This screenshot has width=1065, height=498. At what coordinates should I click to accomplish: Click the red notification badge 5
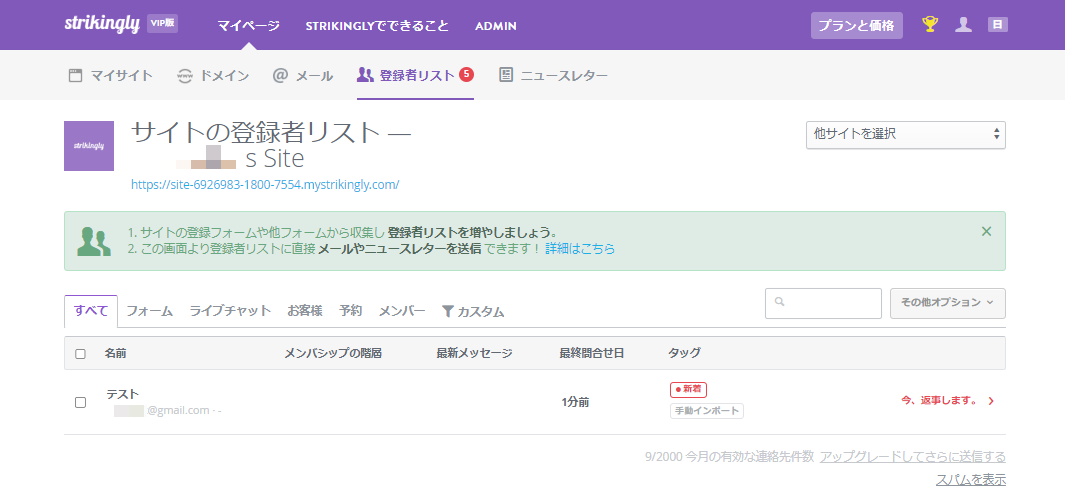point(466,74)
